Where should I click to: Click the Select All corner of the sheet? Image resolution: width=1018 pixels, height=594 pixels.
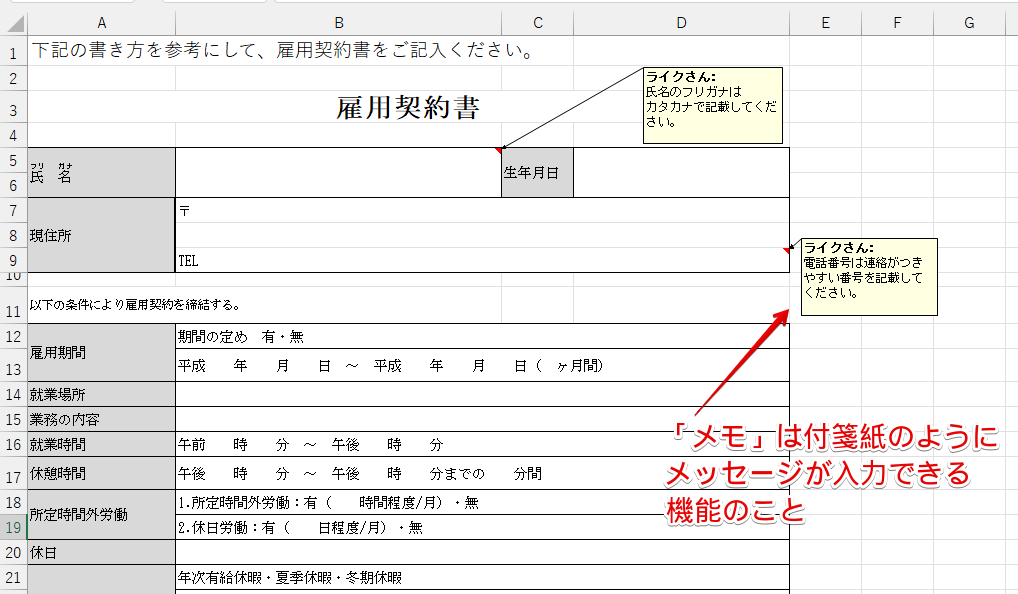pyautogui.click(x=13, y=23)
